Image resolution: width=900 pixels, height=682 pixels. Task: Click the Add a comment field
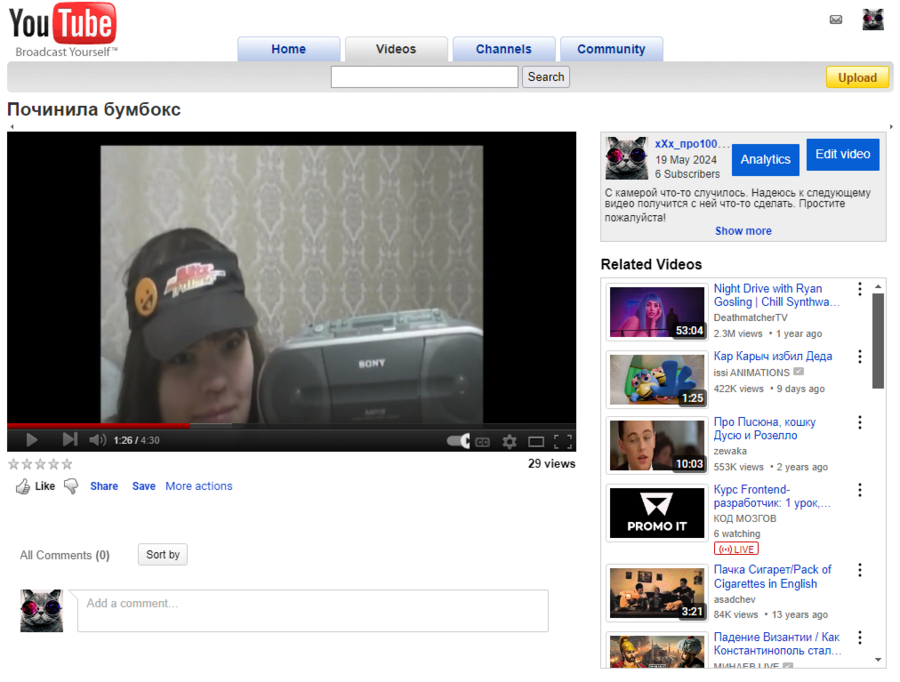point(313,611)
